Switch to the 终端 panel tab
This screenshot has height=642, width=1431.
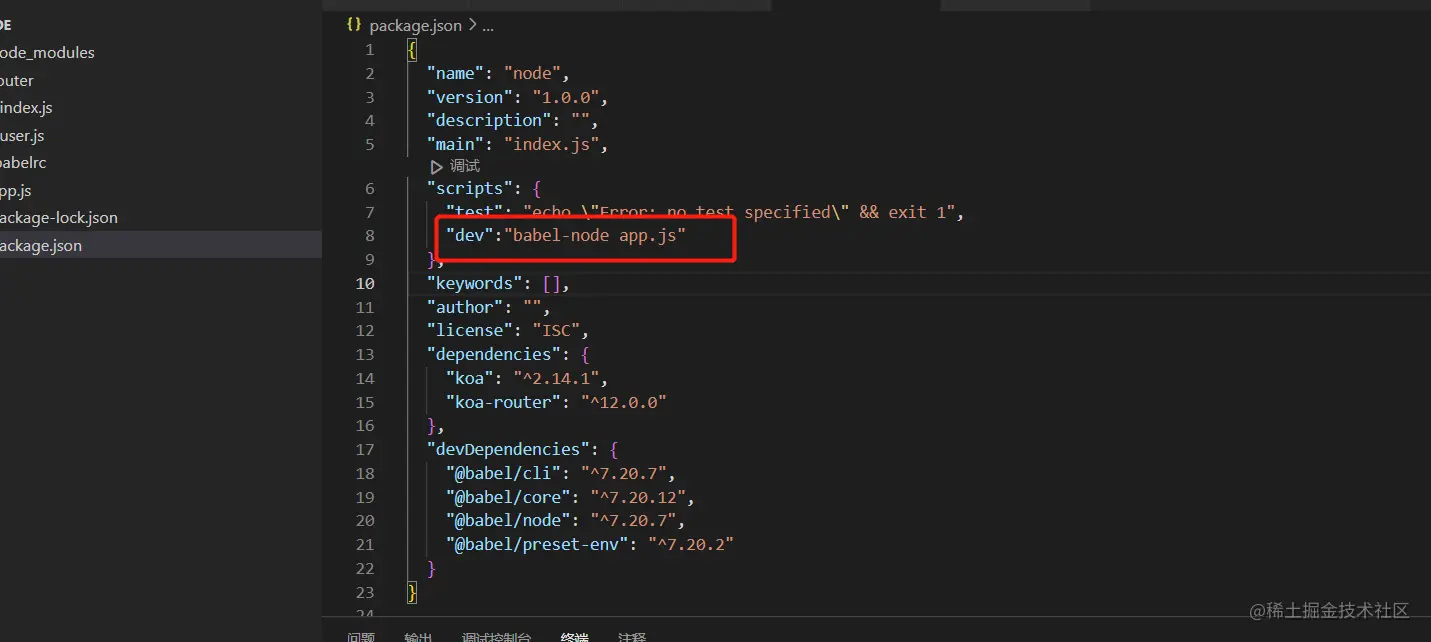(x=575, y=637)
